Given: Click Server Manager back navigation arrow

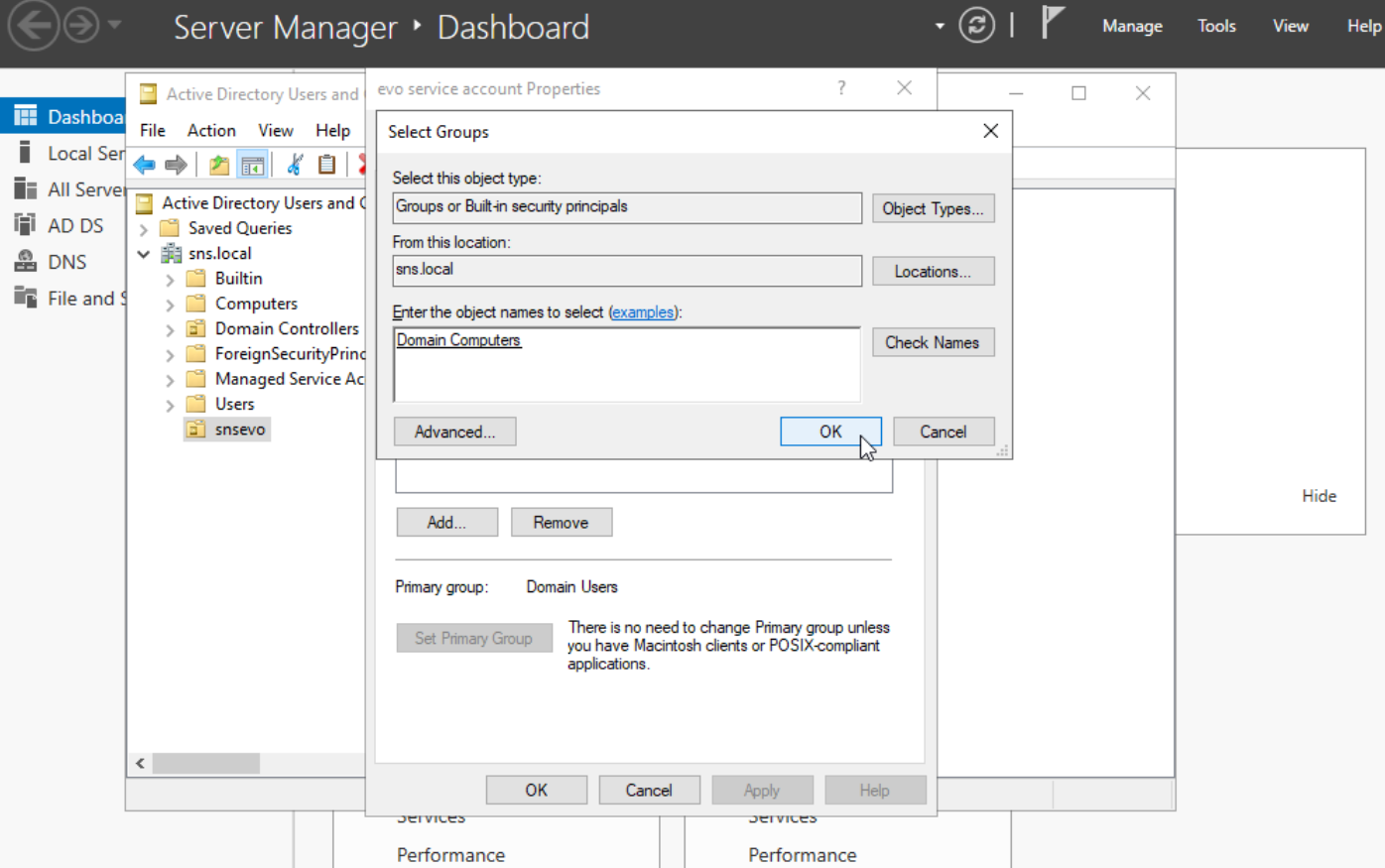Looking at the screenshot, I should pos(34,26).
